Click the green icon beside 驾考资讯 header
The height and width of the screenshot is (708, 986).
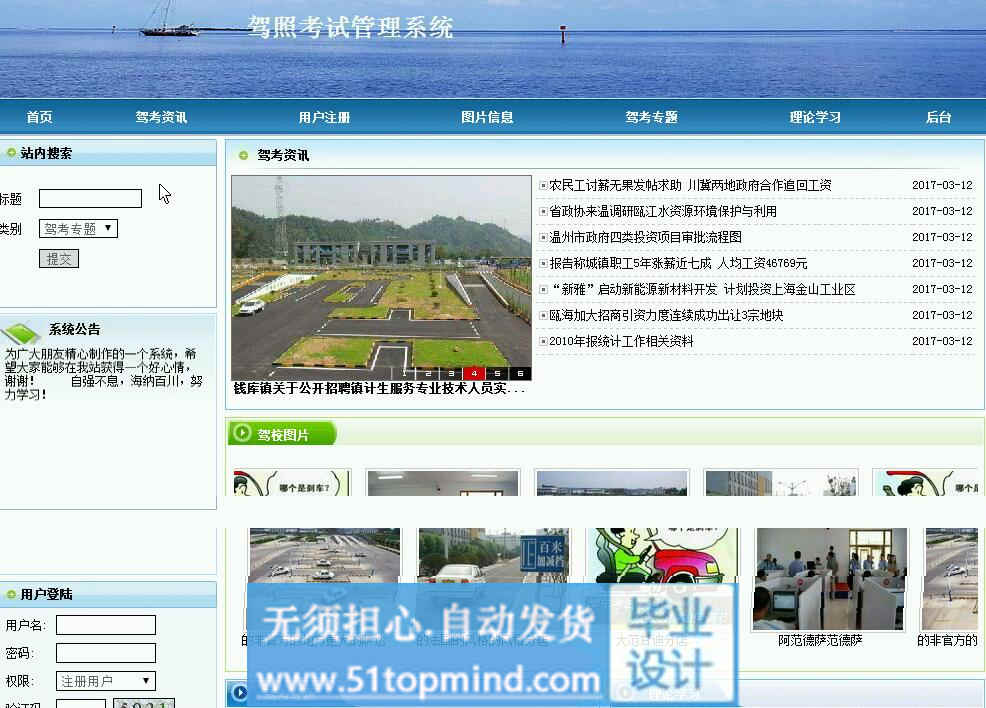pos(243,155)
